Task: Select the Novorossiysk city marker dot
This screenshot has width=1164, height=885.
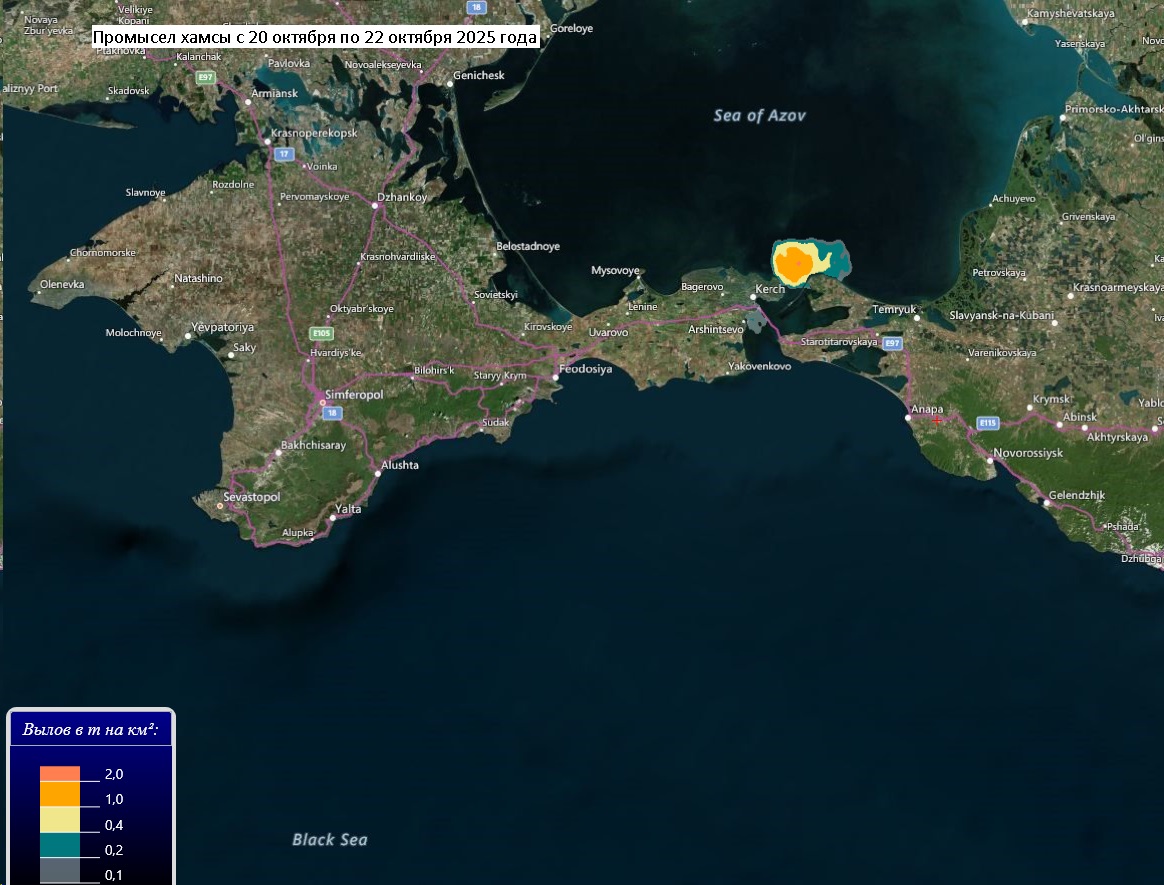Action: coord(991,461)
